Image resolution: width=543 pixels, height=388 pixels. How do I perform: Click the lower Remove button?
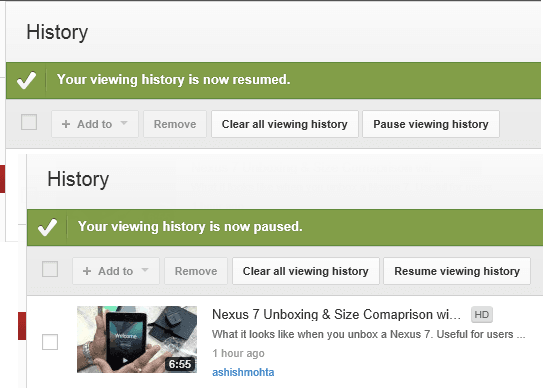coord(196,271)
